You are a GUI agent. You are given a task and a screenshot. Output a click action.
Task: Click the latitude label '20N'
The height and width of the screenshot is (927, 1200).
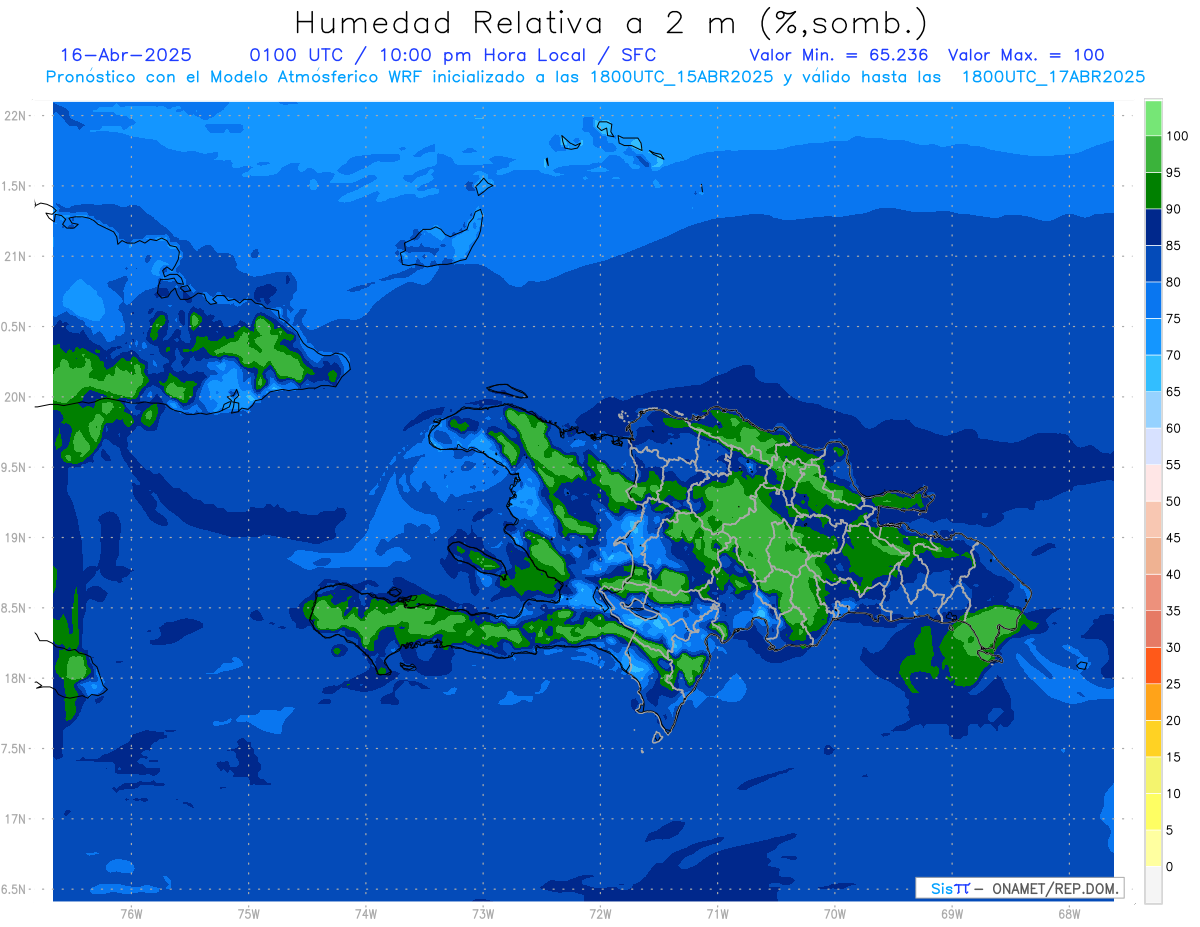coord(17,397)
